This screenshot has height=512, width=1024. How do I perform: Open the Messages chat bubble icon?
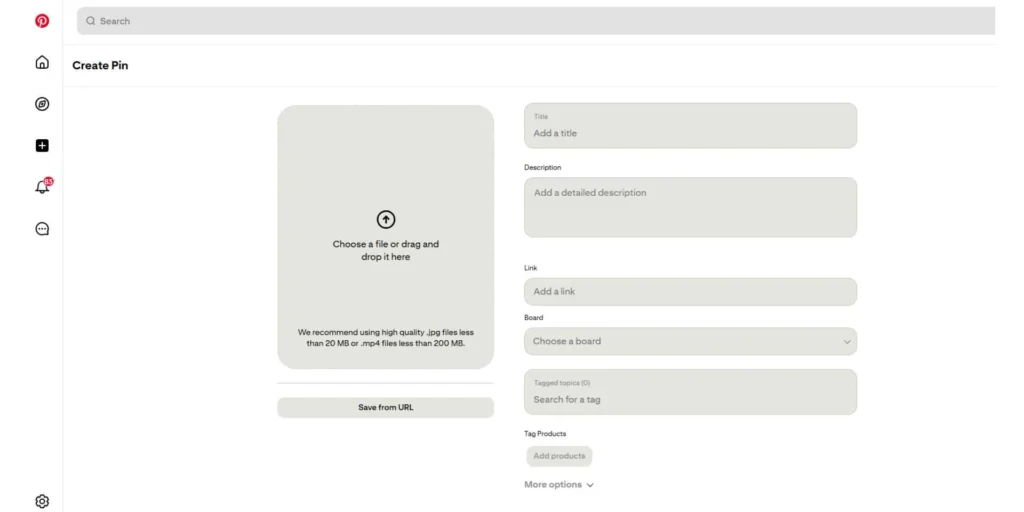[42, 228]
